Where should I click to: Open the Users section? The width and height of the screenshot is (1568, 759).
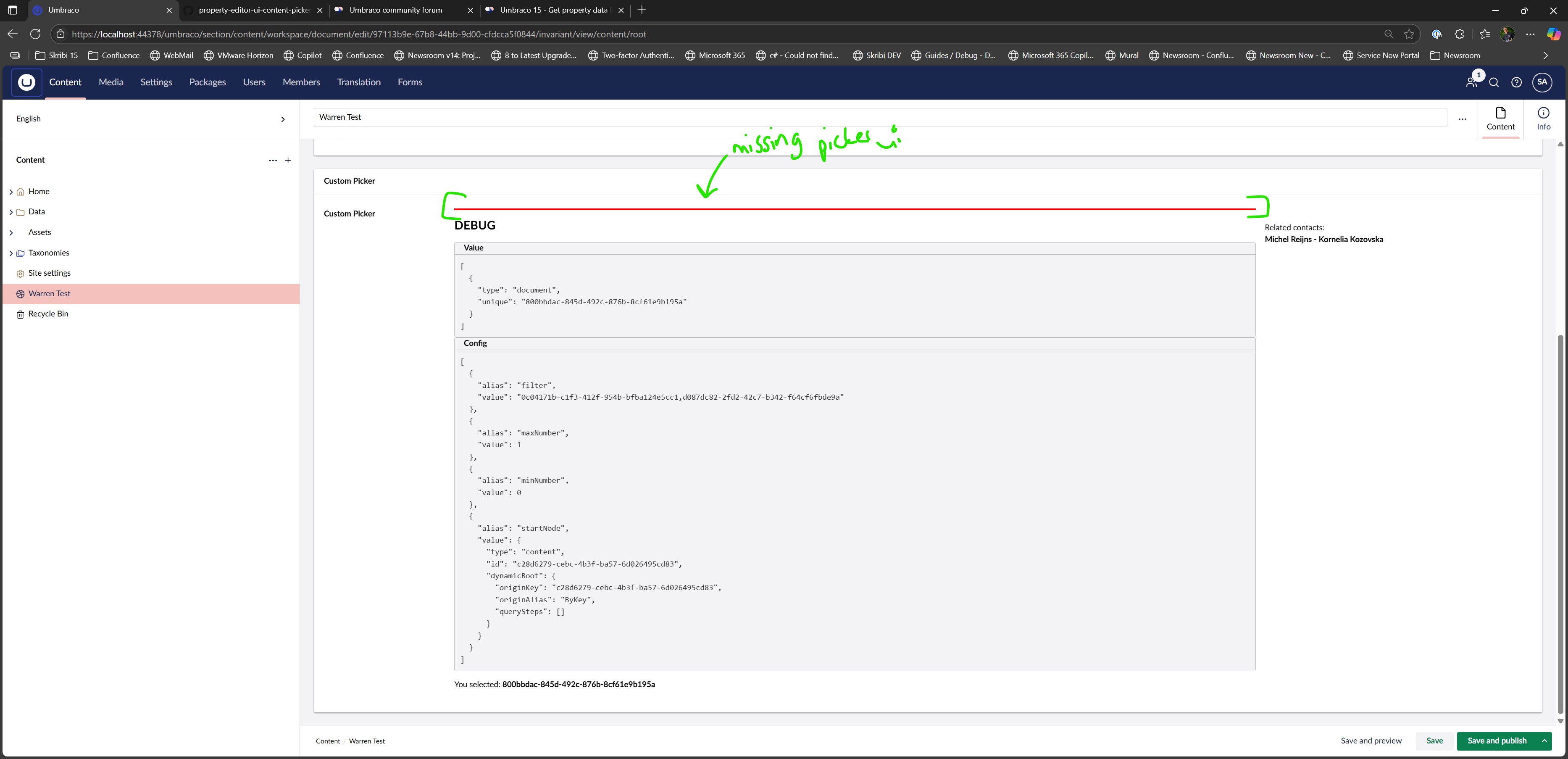[254, 82]
